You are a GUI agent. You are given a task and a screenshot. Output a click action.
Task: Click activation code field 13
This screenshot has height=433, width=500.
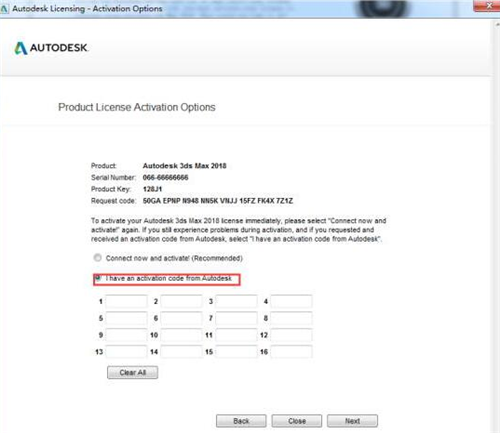coord(126,352)
